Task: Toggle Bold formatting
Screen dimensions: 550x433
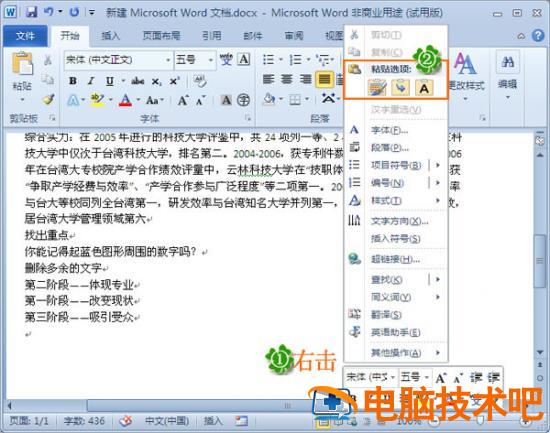Action: pyautogui.click(x=73, y=81)
